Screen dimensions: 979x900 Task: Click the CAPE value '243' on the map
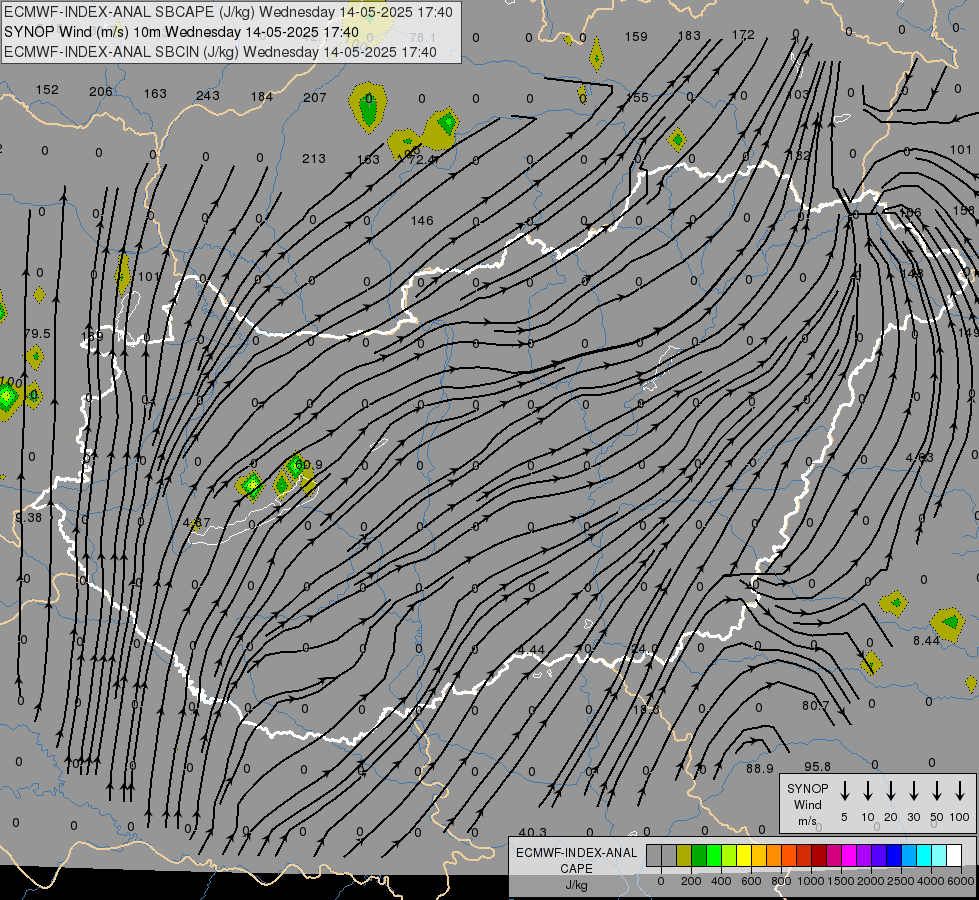click(x=208, y=96)
